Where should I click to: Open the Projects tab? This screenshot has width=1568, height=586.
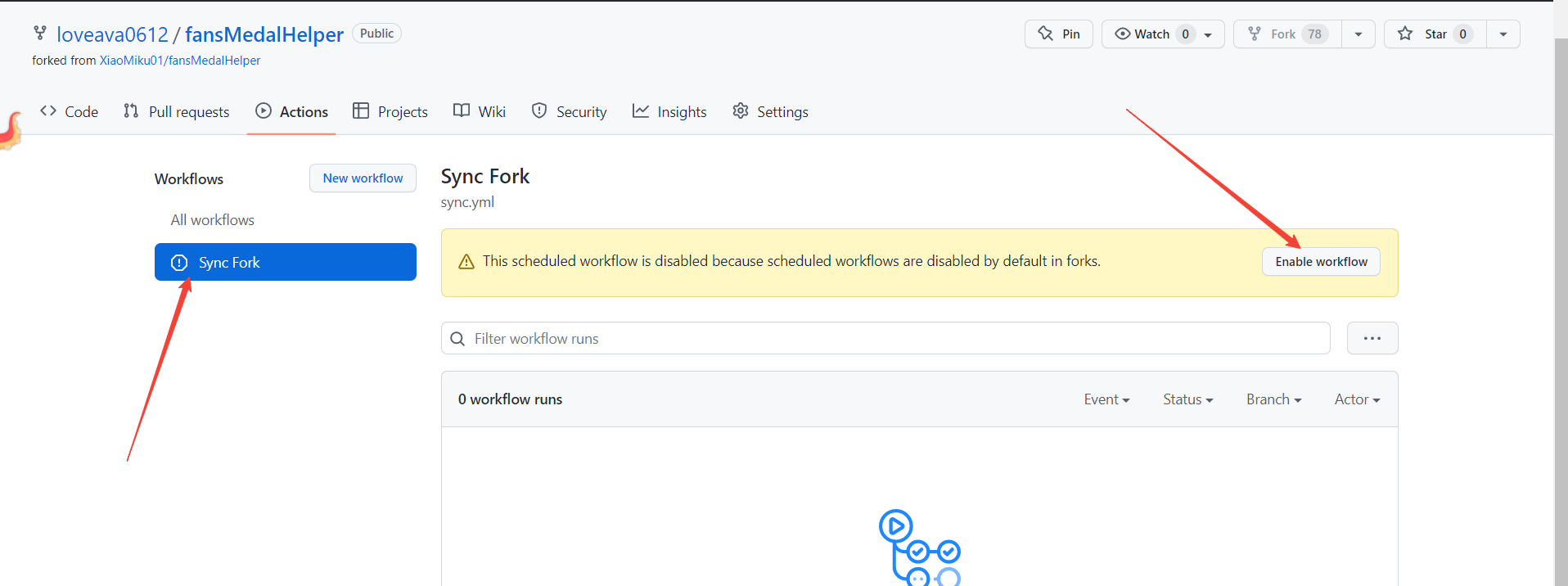click(390, 112)
